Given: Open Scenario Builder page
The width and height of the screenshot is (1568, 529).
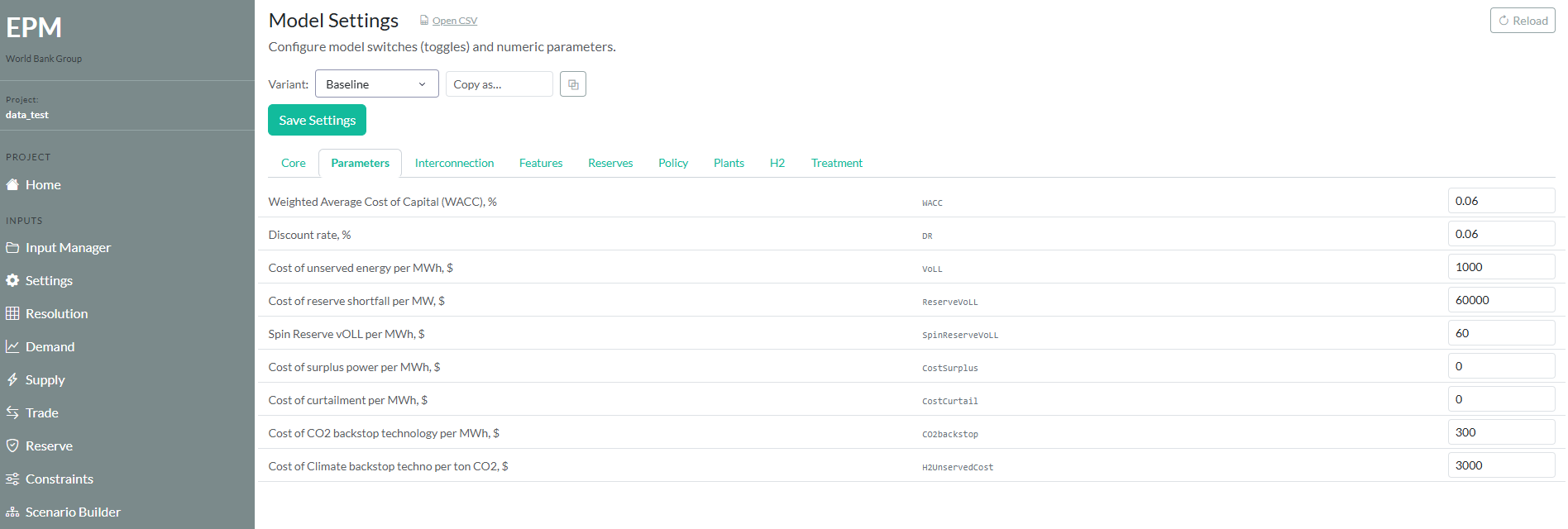Looking at the screenshot, I should (x=73, y=512).
